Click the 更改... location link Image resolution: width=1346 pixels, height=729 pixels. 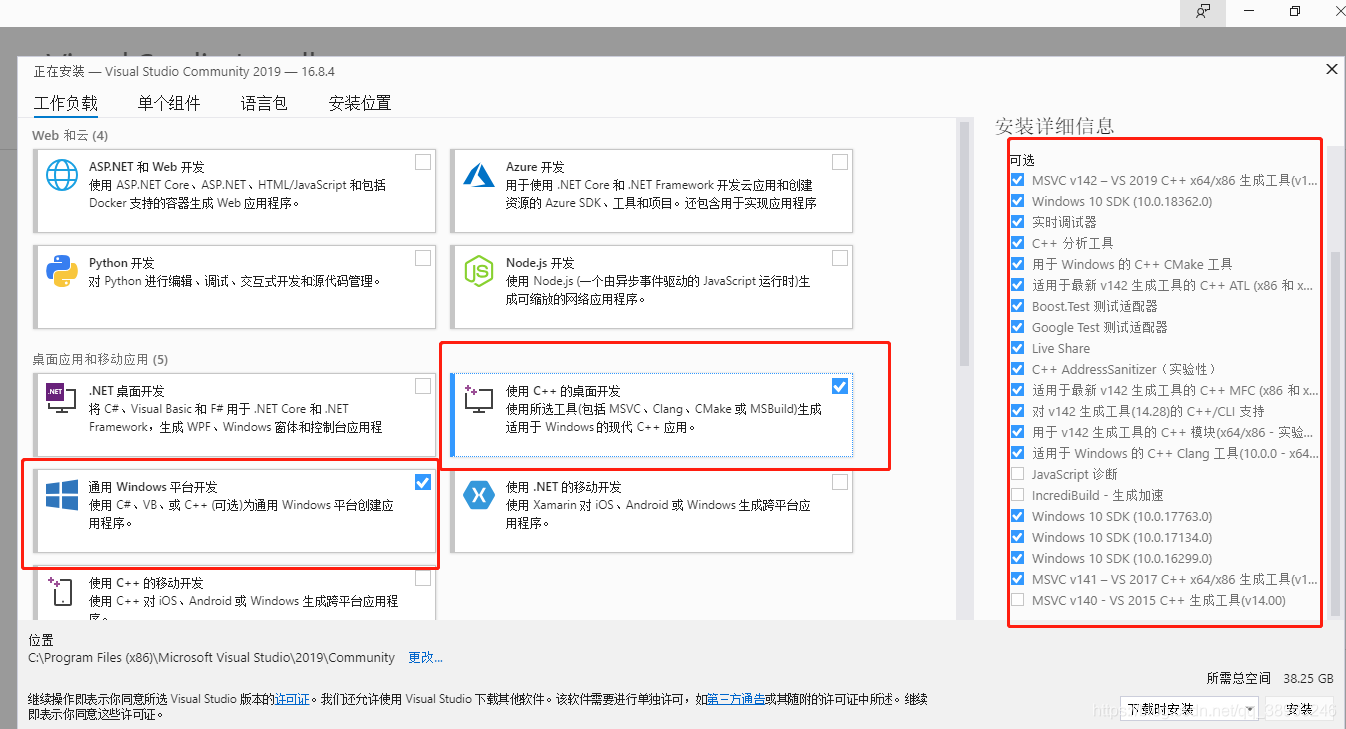tap(425, 657)
